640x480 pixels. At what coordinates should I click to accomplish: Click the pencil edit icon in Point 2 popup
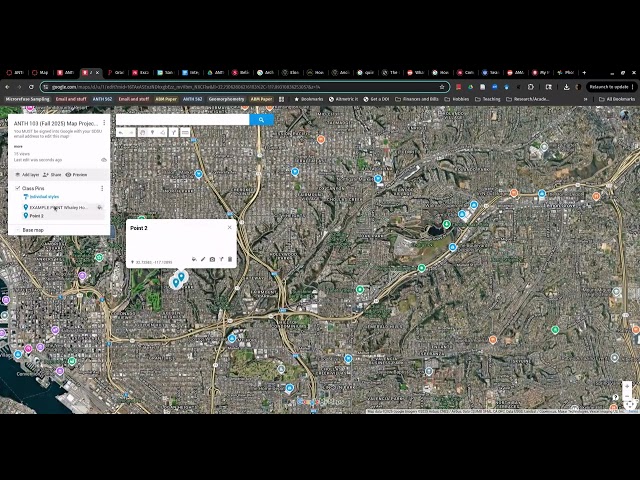[x=203, y=259]
